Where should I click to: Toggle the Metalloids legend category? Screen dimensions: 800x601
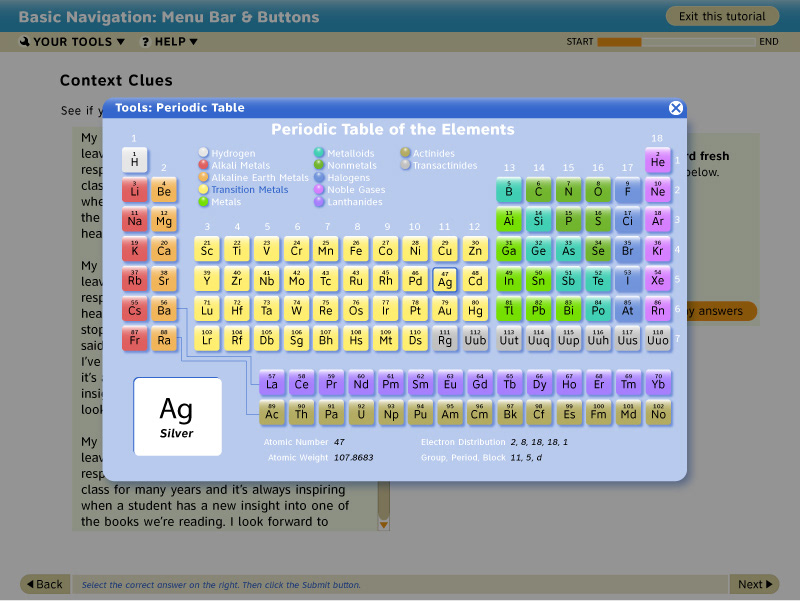[344, 153]
